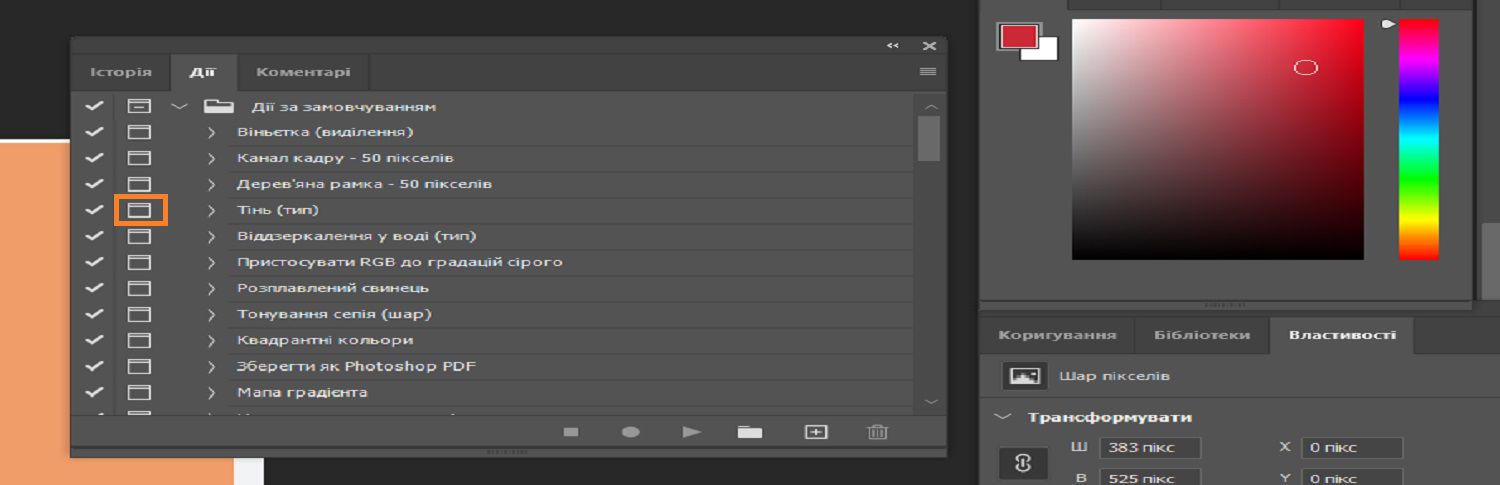Expand Пристосувати RGB до градацій сірого
This screenshot has width=1500, height=485.
[211, 262]
